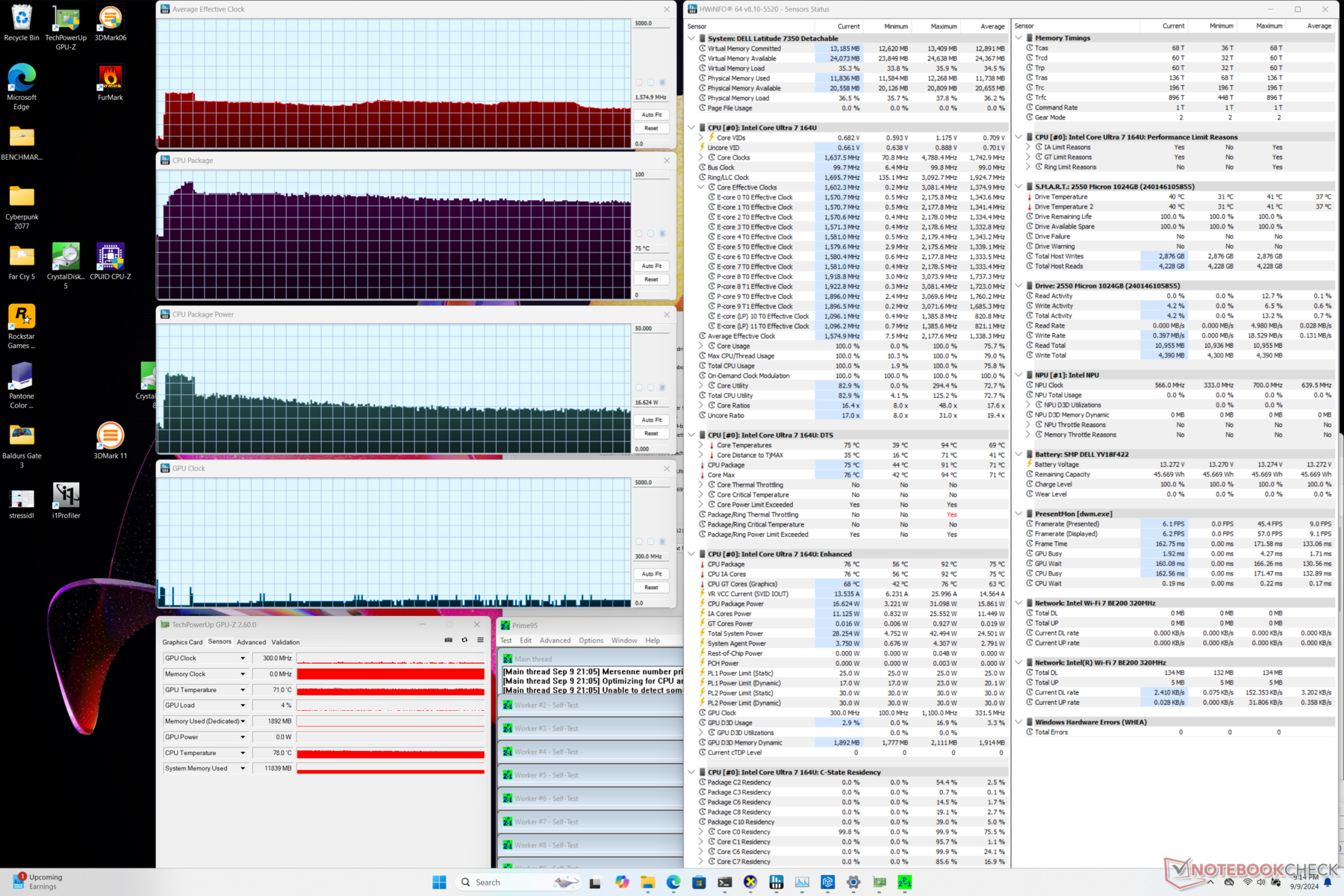Open the volume control in system tray
This screenshot has width=1344, height=896.
[x=1261, y=882]
